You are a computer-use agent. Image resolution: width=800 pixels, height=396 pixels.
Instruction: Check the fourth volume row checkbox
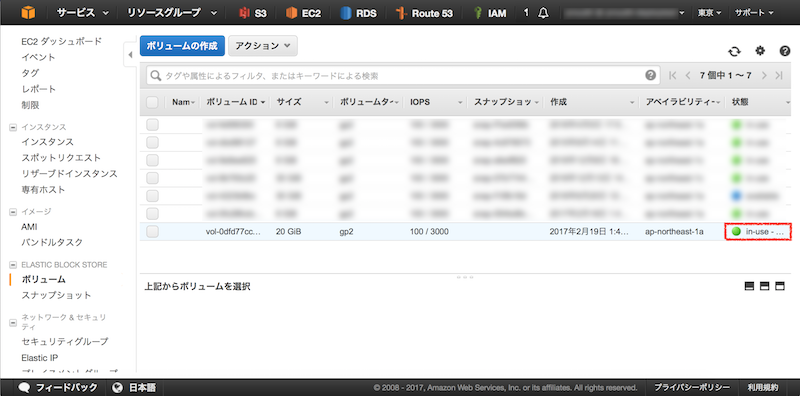pyautogui.click(x=152, y=178)
